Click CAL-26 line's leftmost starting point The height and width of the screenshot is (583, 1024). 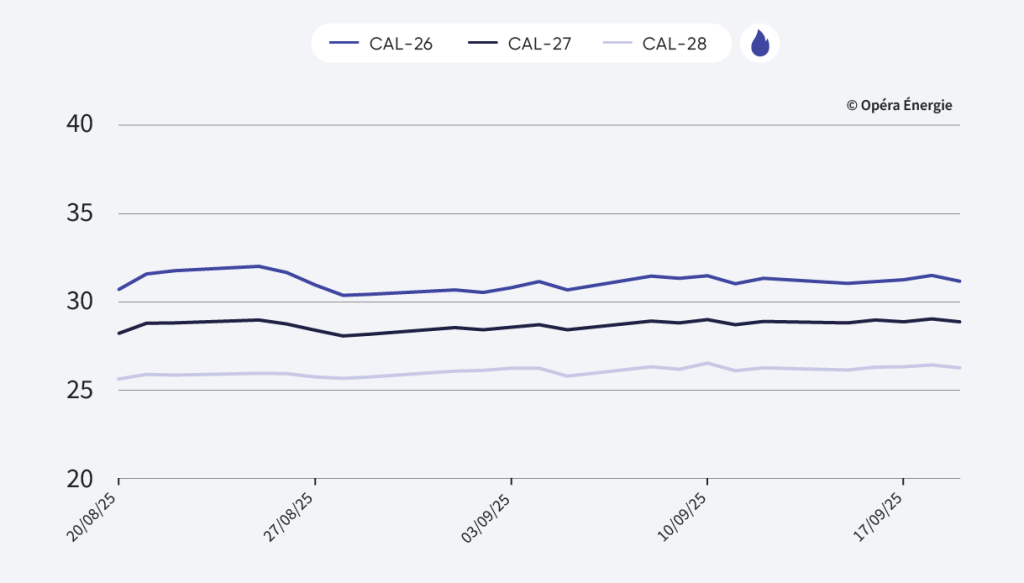pos(119,289)
